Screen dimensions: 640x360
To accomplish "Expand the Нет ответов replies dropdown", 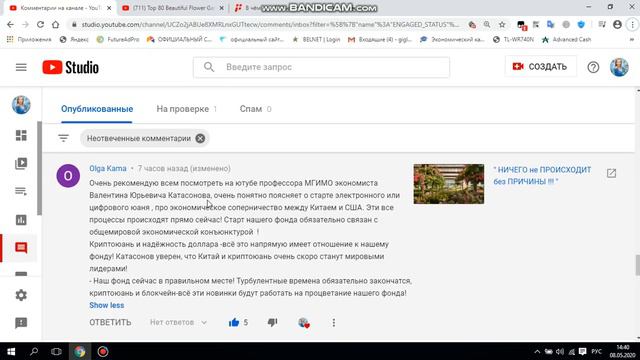I will pos(178,322).
